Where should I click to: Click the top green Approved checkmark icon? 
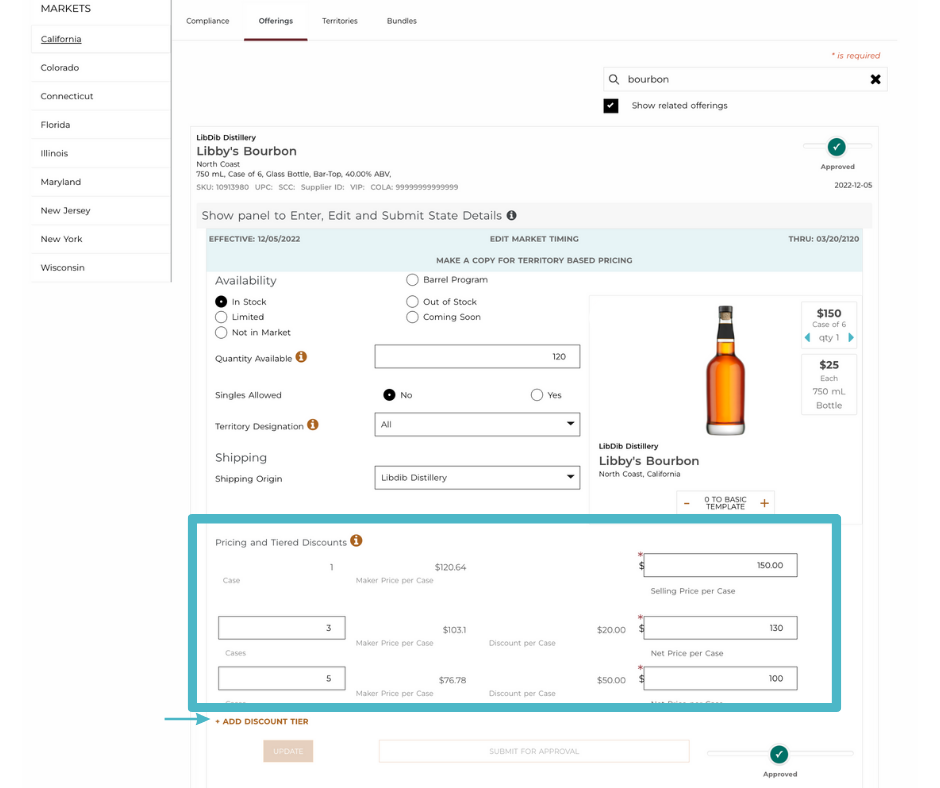(x=837, y=147)
